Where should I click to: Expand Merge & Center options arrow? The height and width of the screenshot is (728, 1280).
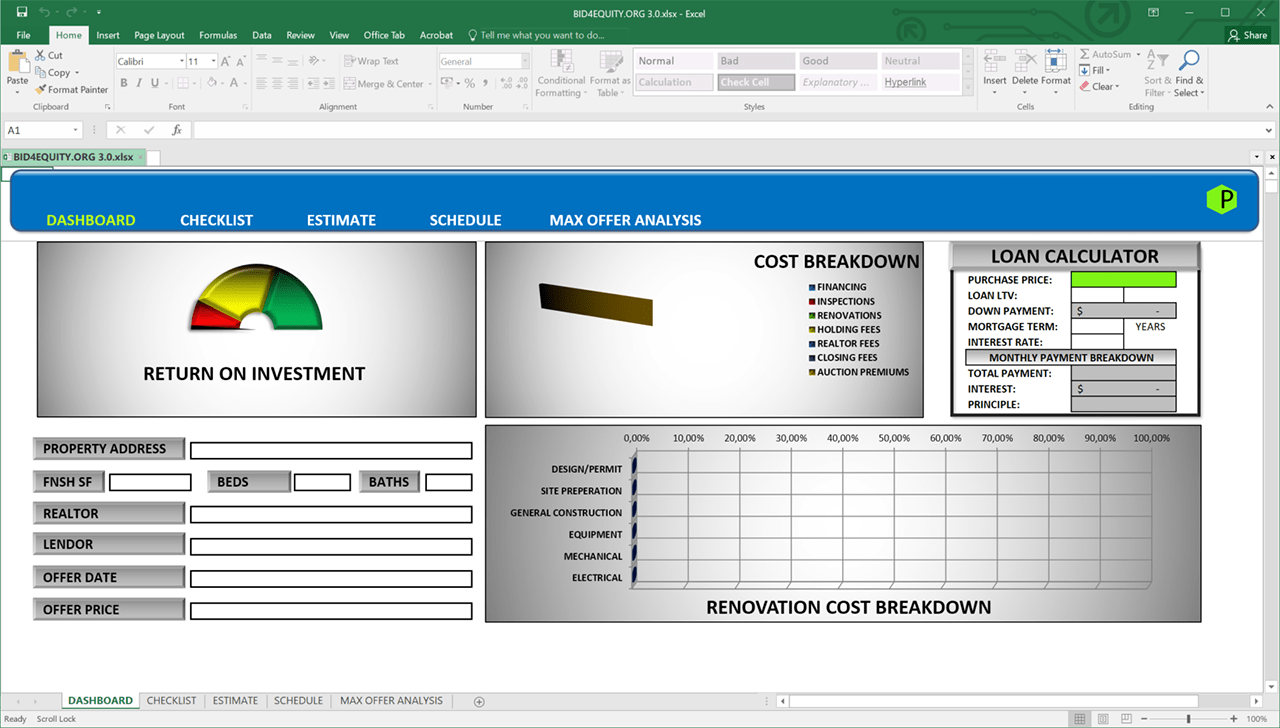click(430, 84)
